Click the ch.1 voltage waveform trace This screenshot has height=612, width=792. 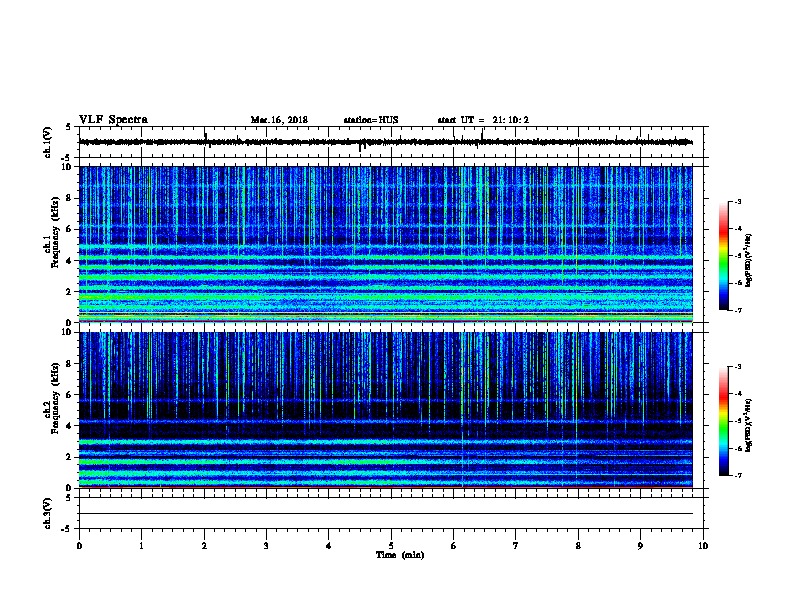386,142
